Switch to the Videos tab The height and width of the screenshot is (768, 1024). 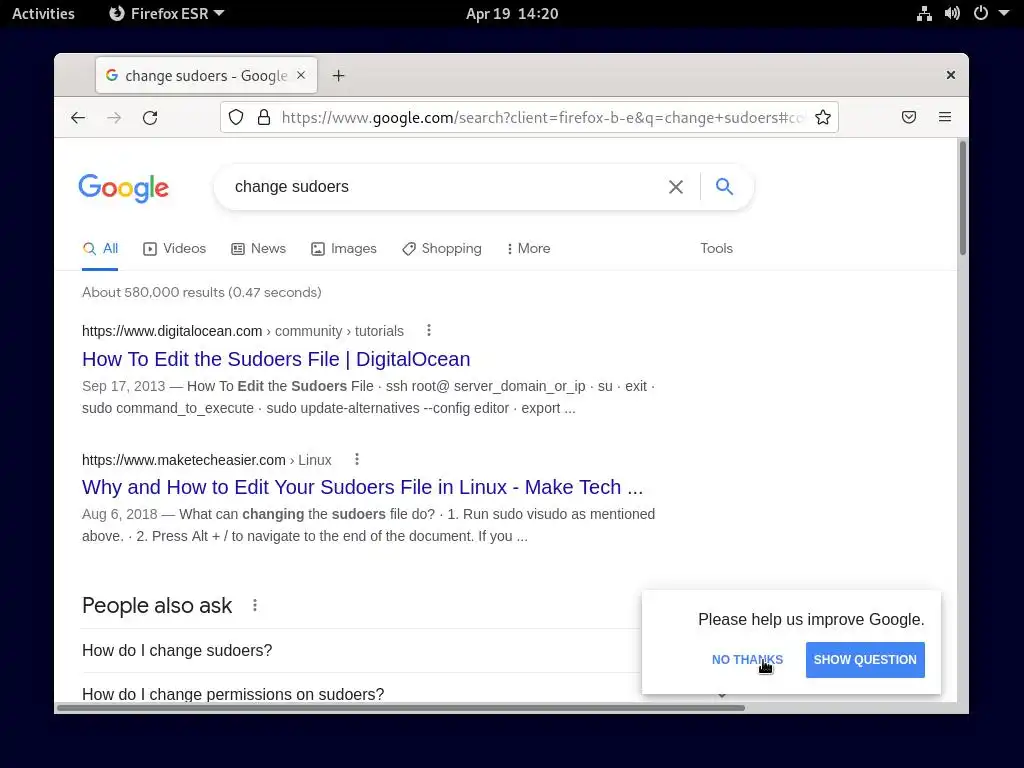pos(174,249)
